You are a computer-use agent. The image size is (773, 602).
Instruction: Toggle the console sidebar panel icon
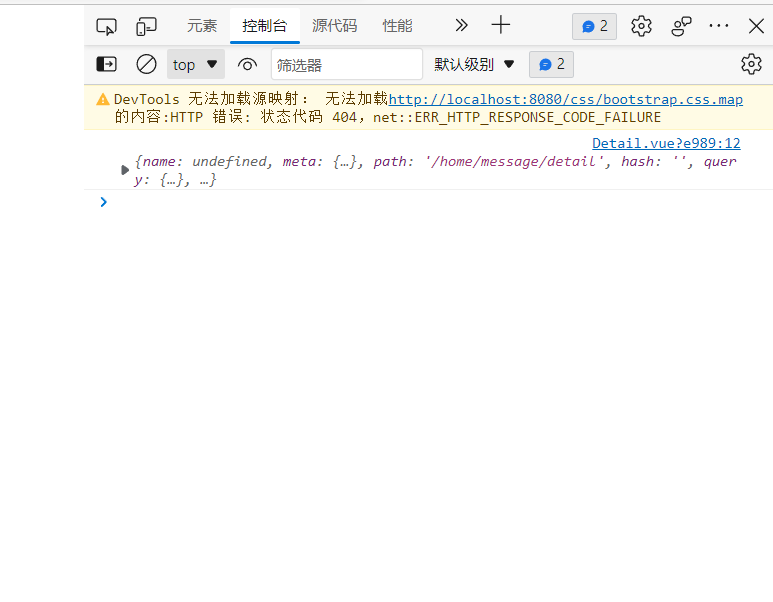pyautogui.click(x=106, y=64)
